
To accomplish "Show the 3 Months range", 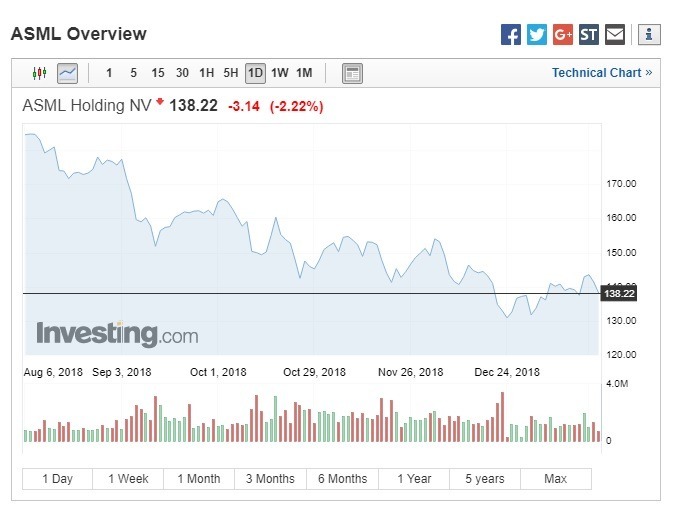I will (270, 479).
